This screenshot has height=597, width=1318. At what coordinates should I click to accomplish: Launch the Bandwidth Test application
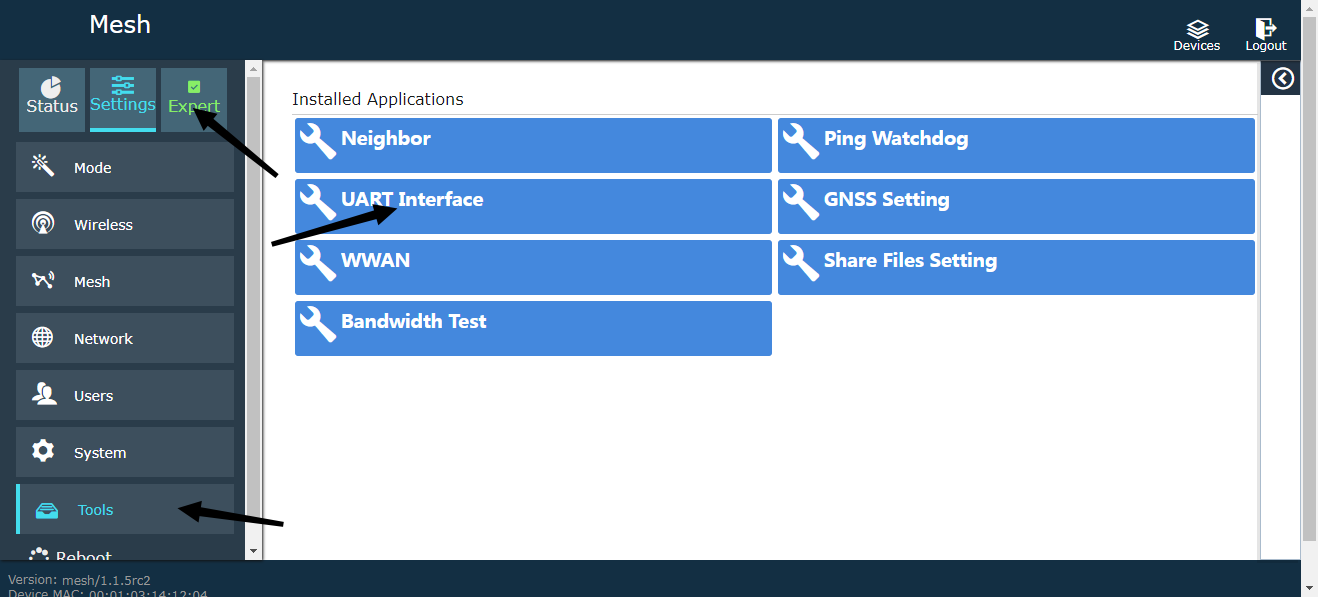533,328
